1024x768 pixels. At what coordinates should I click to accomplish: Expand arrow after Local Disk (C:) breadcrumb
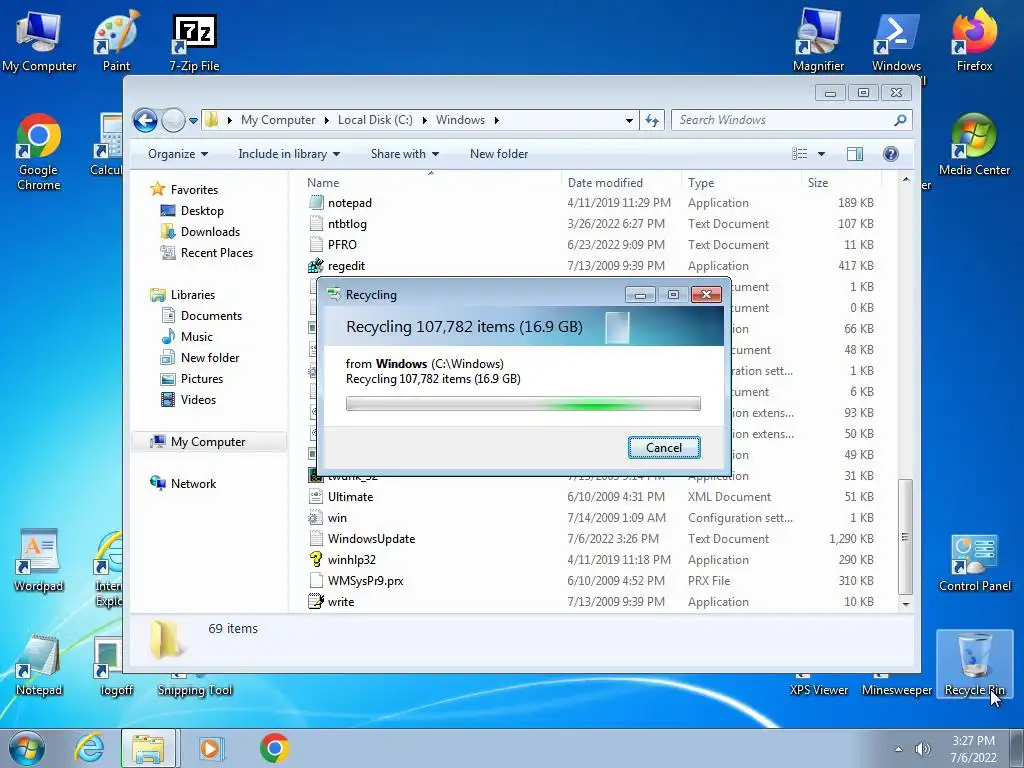[424, 120]
